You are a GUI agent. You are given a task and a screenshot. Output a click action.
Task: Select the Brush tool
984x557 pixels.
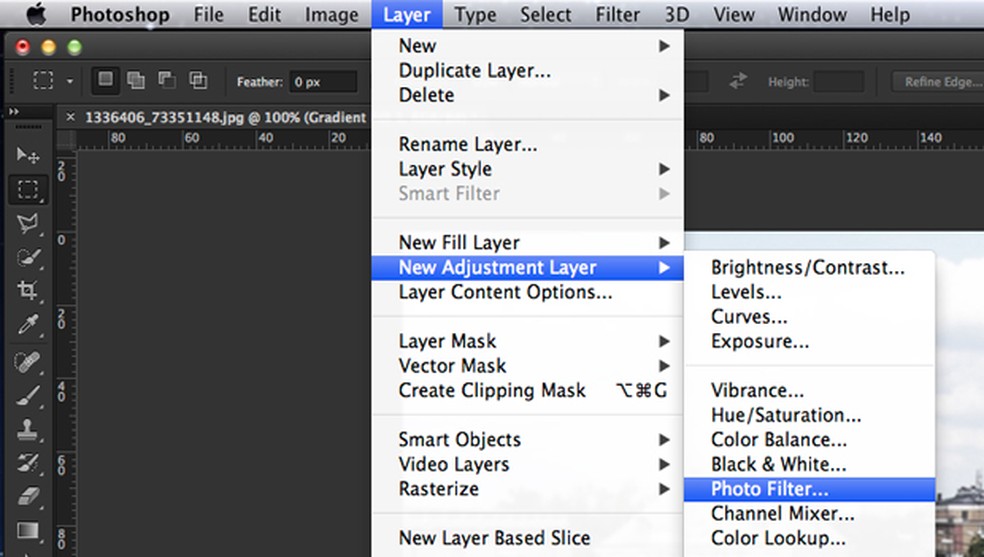(28, 396)
